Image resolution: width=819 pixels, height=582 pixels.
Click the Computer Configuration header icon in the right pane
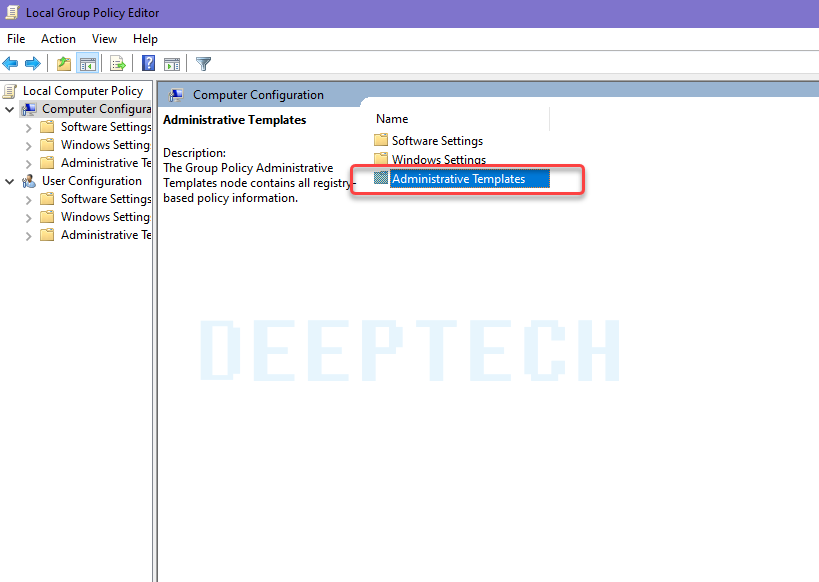pyautogui.click(x=176, y=95)
